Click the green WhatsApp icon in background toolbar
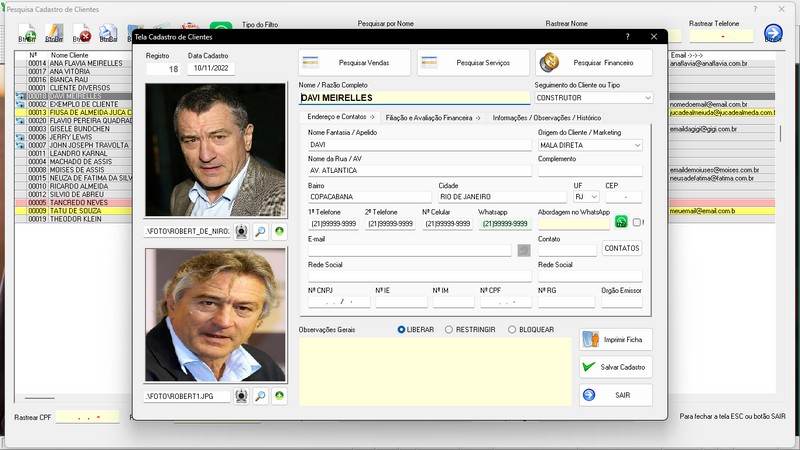The height and width of the screenshot is (450, 800). (x=221, y=26)
